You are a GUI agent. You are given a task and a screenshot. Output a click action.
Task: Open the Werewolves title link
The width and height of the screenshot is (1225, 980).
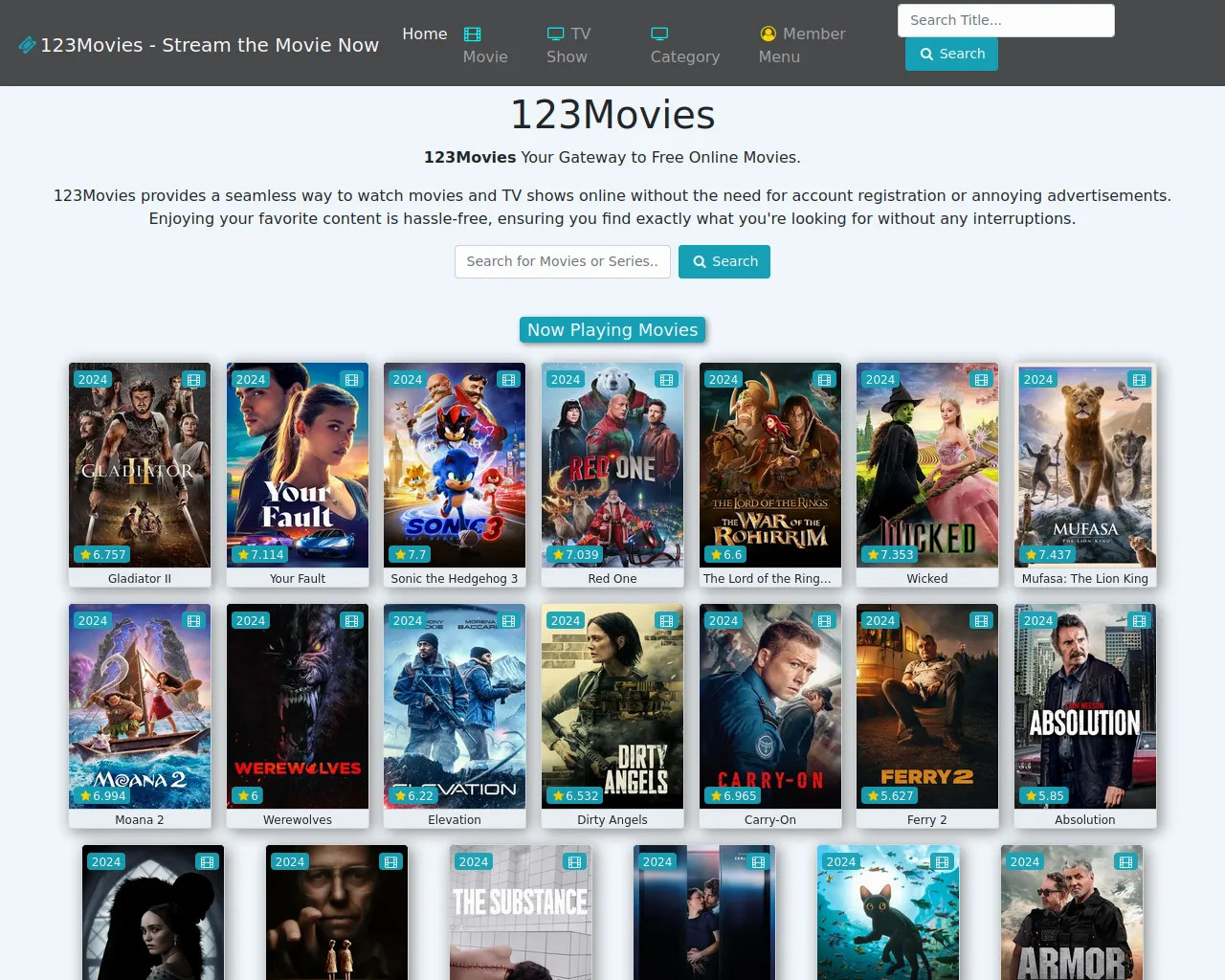click(x=298, y=820)
